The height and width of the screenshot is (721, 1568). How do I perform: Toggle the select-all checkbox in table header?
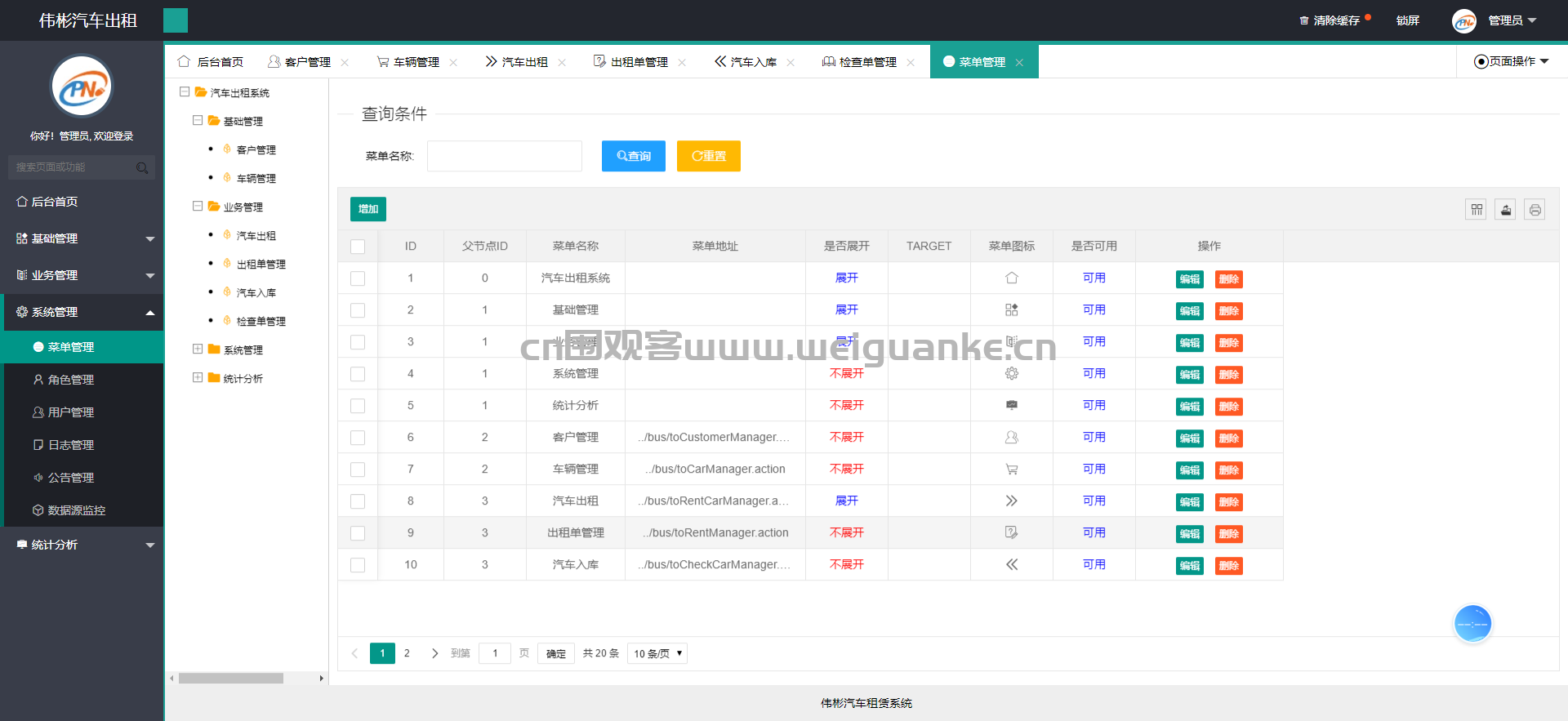pyautogui.click(x=358, y=247)
